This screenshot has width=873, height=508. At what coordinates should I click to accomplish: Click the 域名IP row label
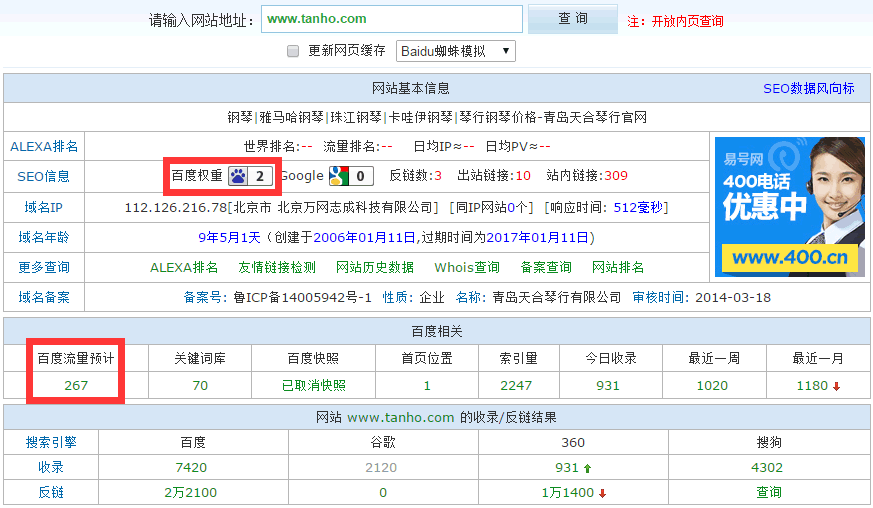[x=43, y=208]
